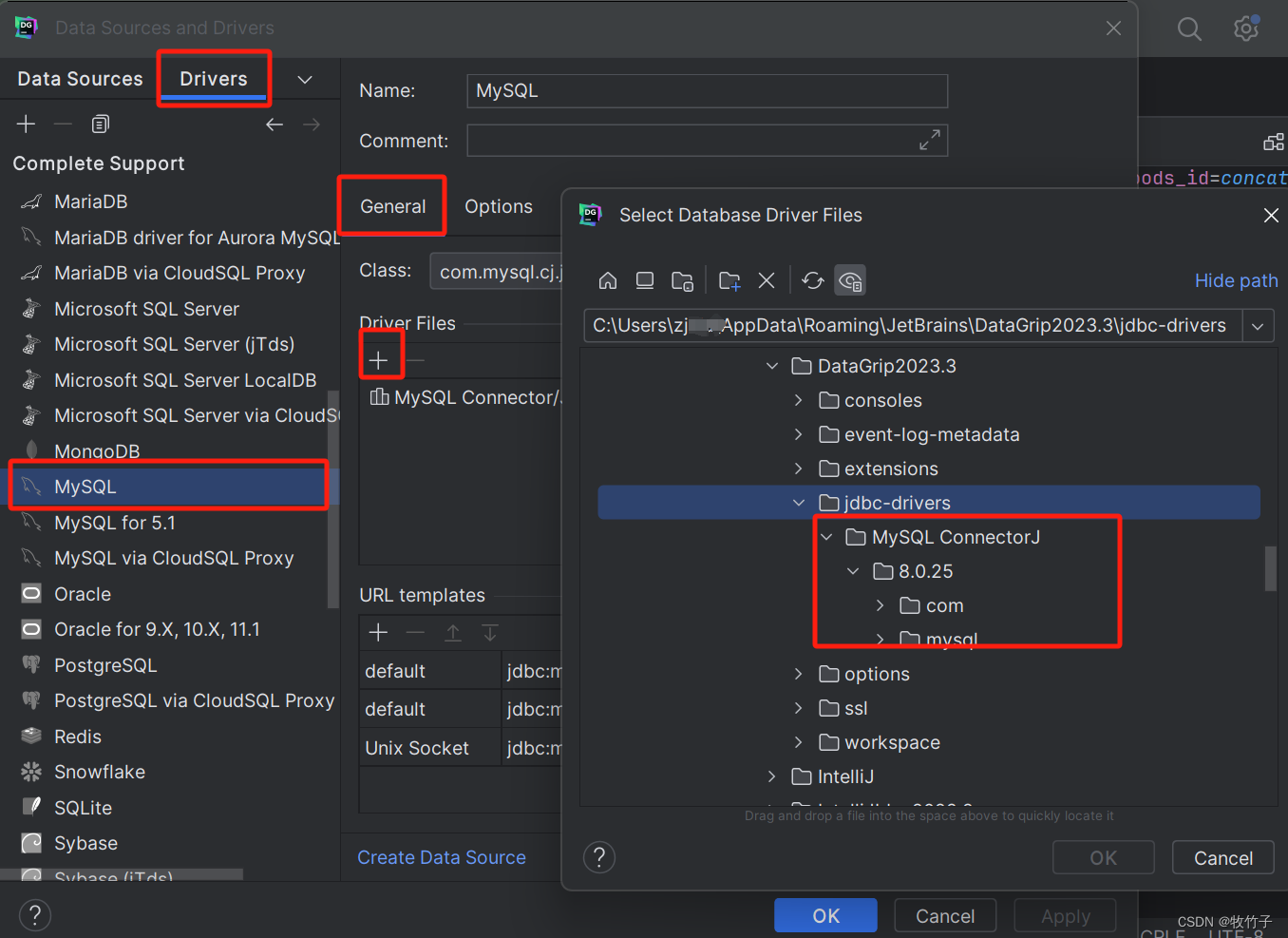Expand the consoles folder
Screen dimensions: 1288x938
click(x=799, y=400)
